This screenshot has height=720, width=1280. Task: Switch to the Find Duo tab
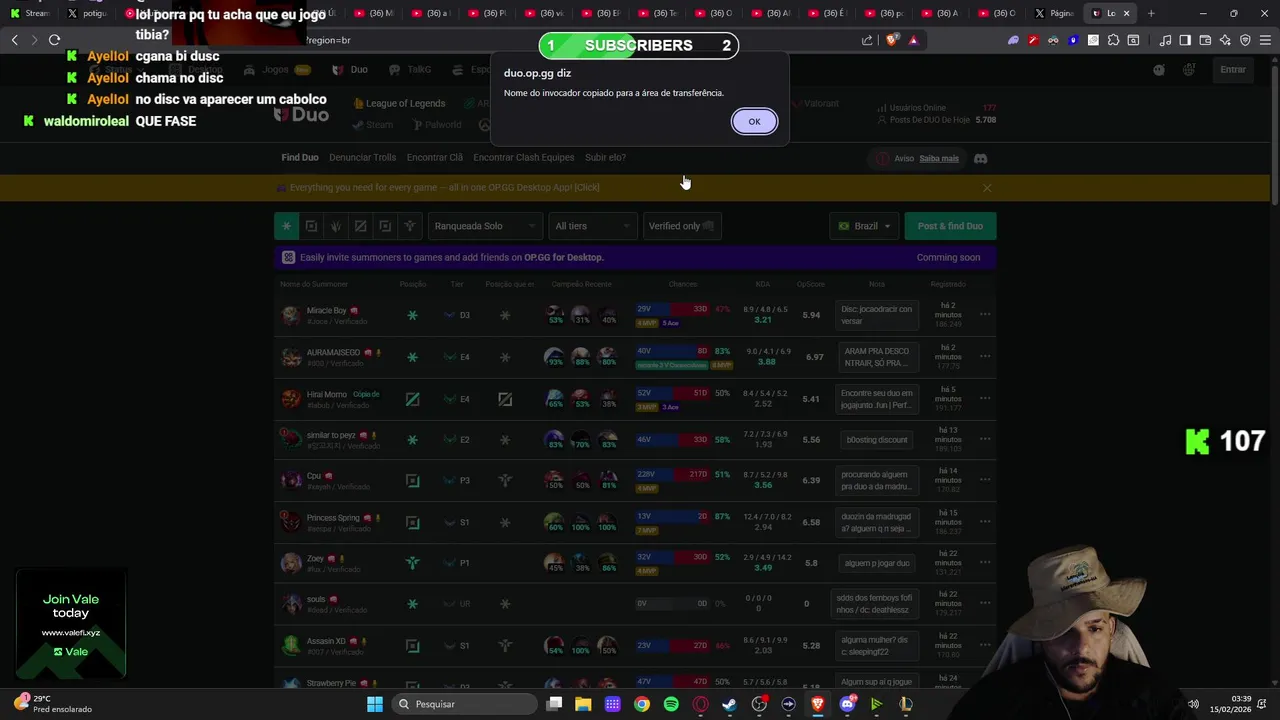tap(300, 157)
